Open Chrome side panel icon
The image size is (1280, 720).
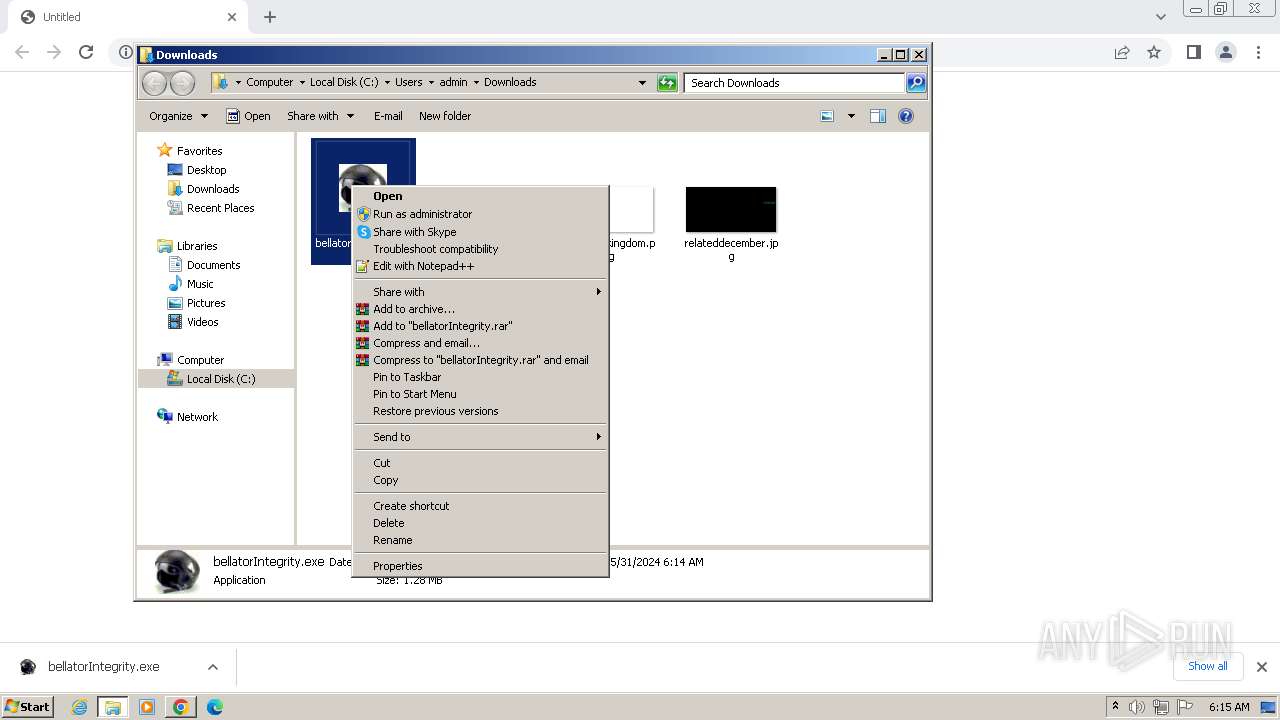coord(1193,52)
